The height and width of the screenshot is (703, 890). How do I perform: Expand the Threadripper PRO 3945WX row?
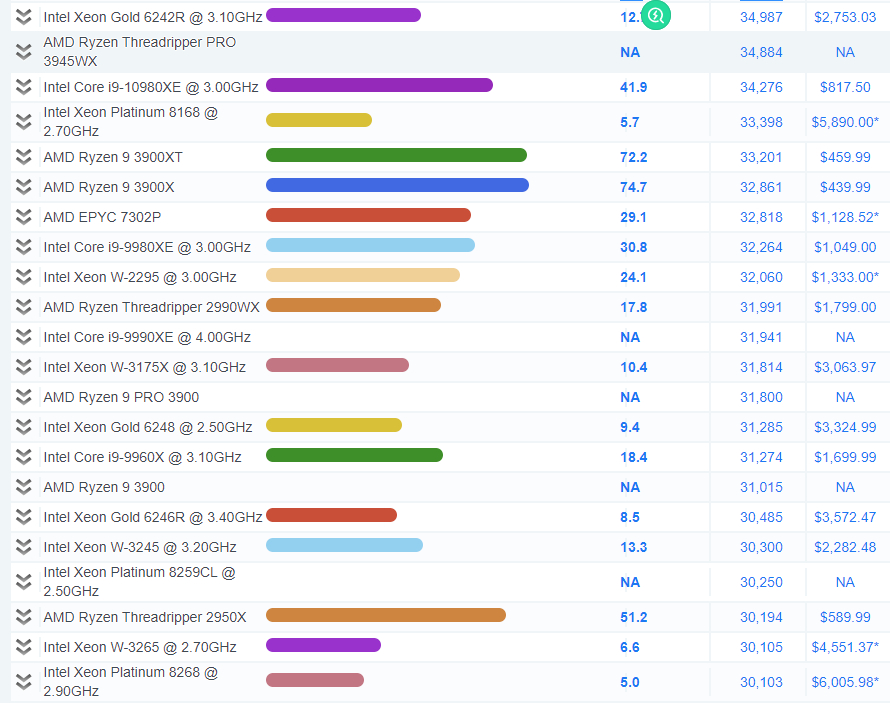(23, 52)
